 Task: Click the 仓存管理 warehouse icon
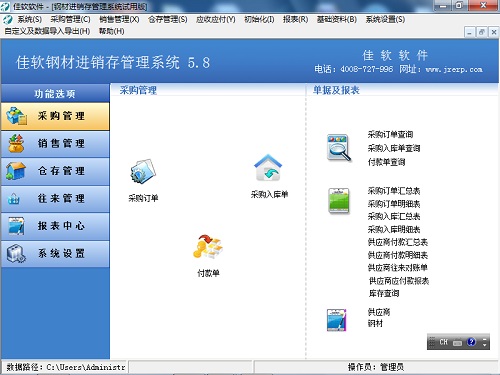click(16, 171)
